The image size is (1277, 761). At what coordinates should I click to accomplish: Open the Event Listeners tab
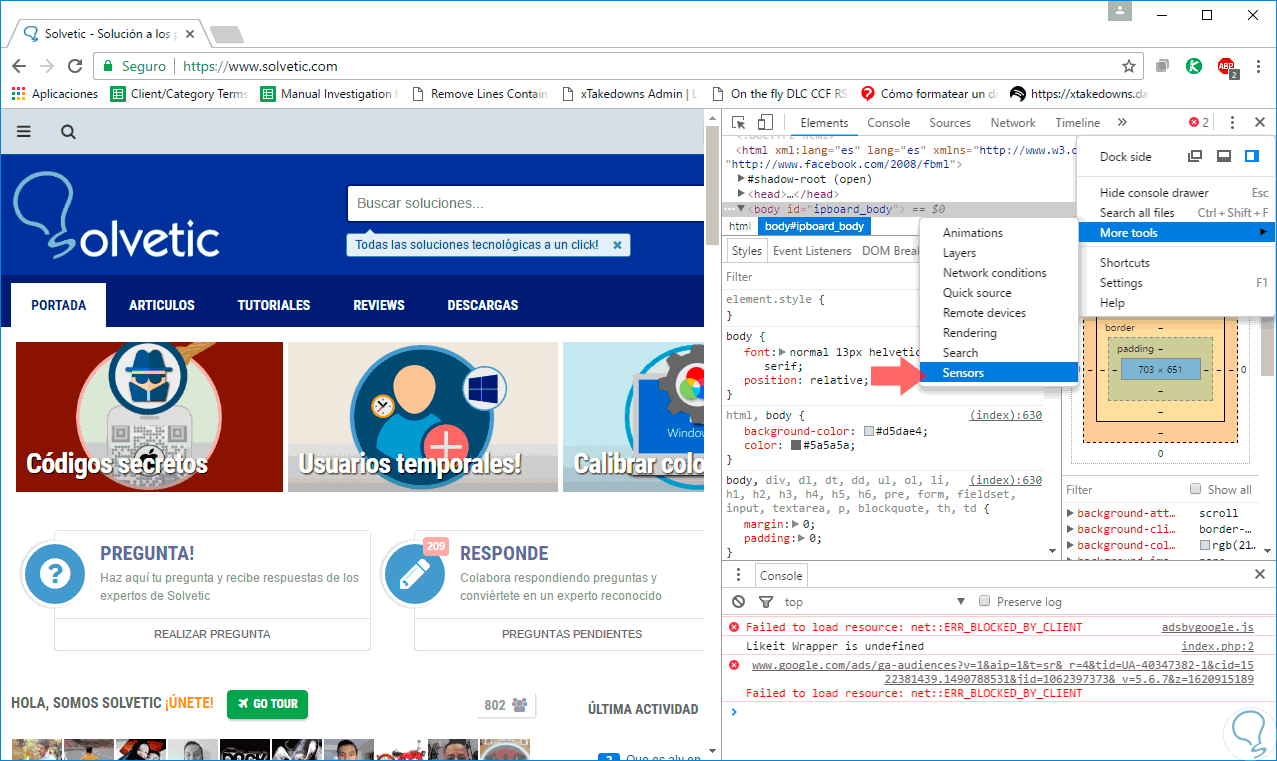pyautogui.click(x=812, y=251)
